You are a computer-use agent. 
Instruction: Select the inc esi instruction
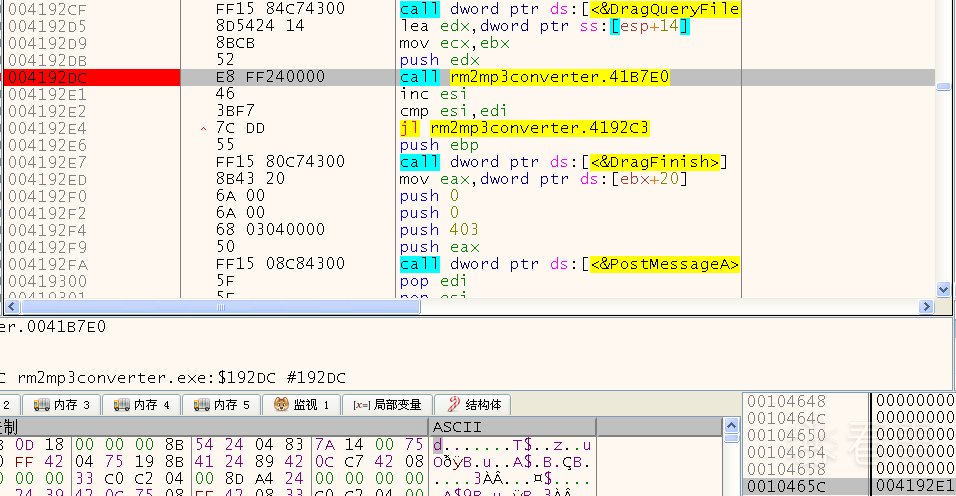(x=433, y=94)
